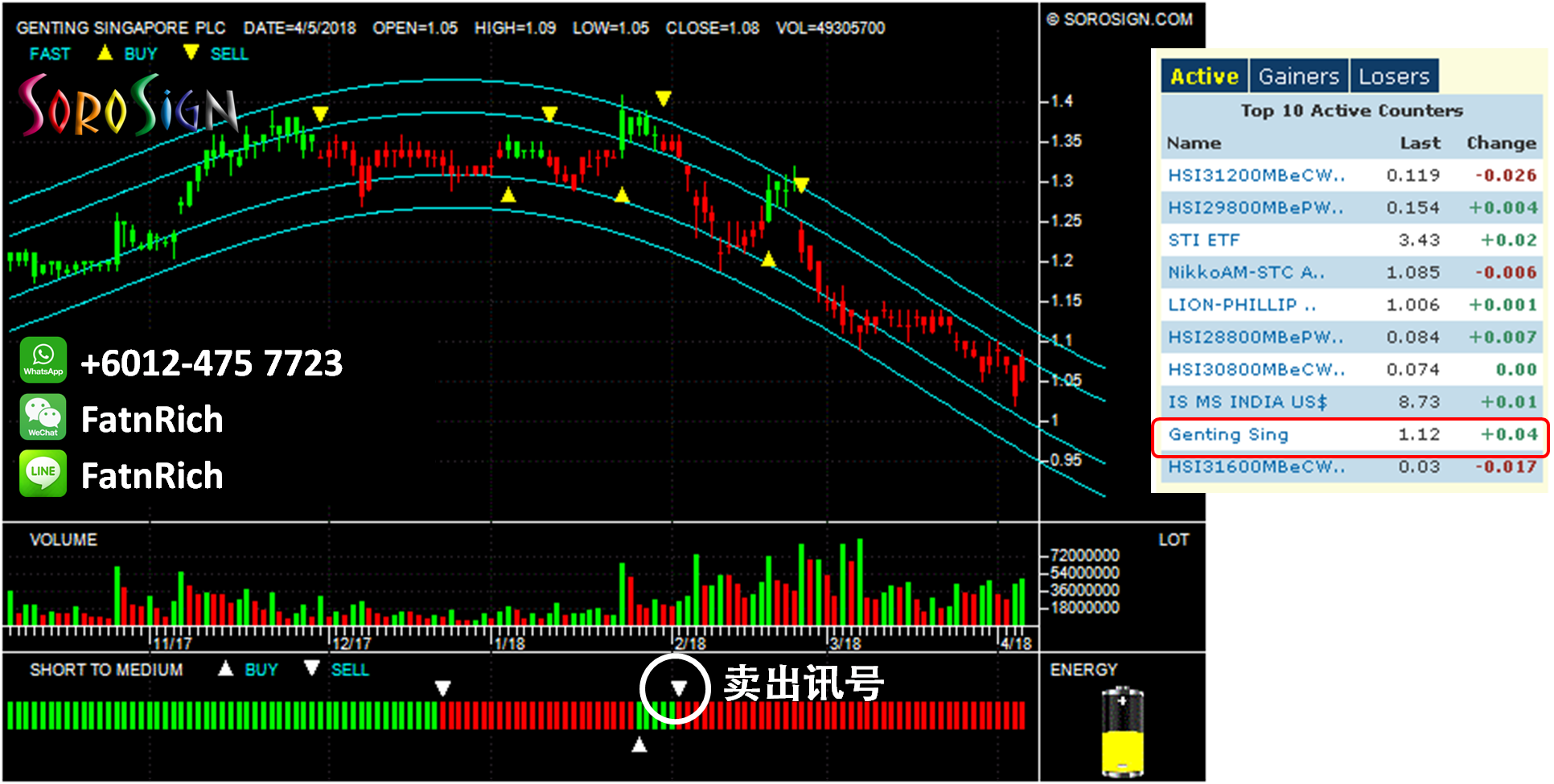Image resolution: width=1554 pixels, height=784 pixels.
Task: Click the 1.4 price axis label
Action: click(x=1062, y=101)
